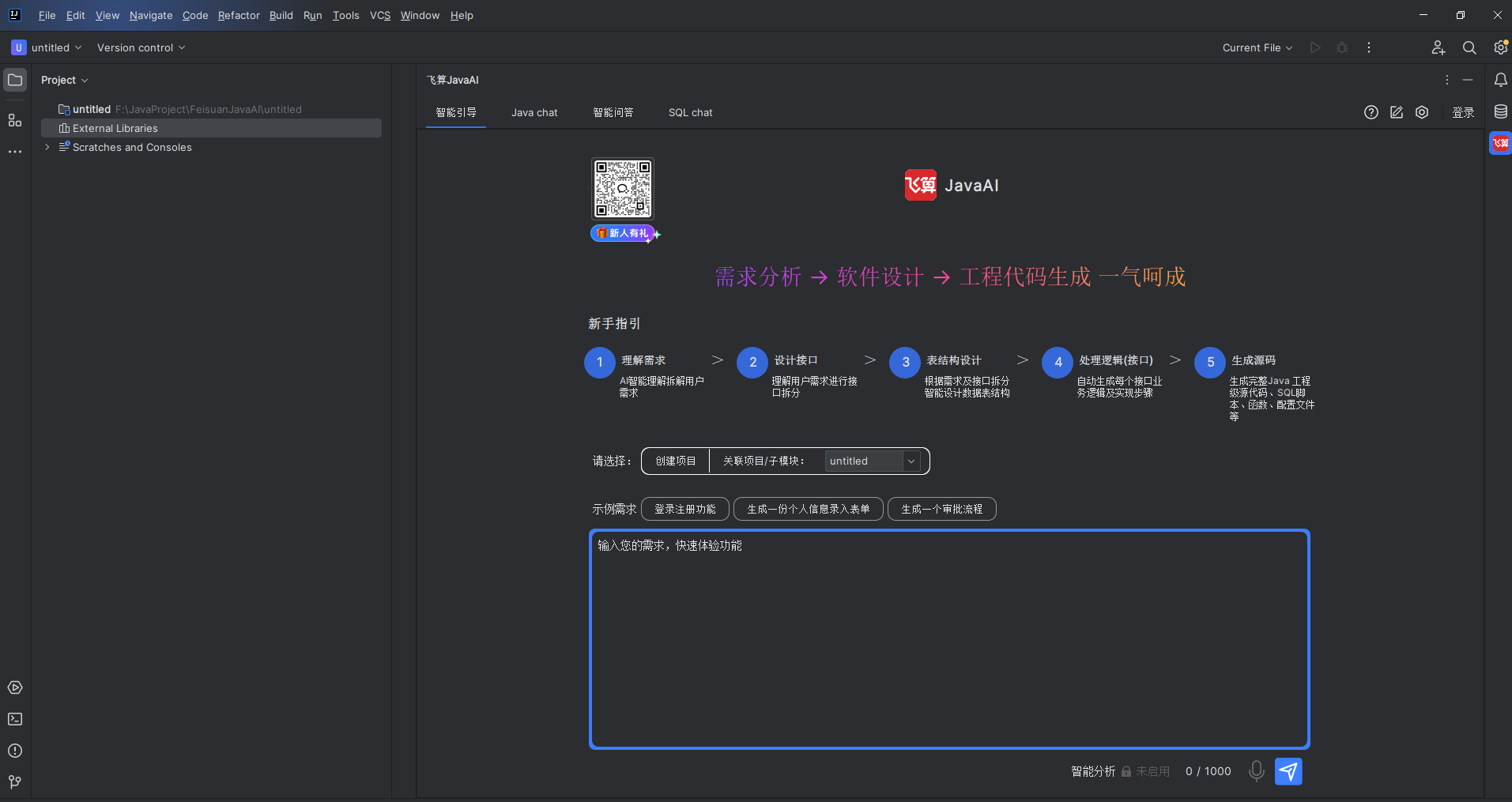Open the Build menu
The width and height of the screenshot is (1512, 802).
click(x=281, y=15)
